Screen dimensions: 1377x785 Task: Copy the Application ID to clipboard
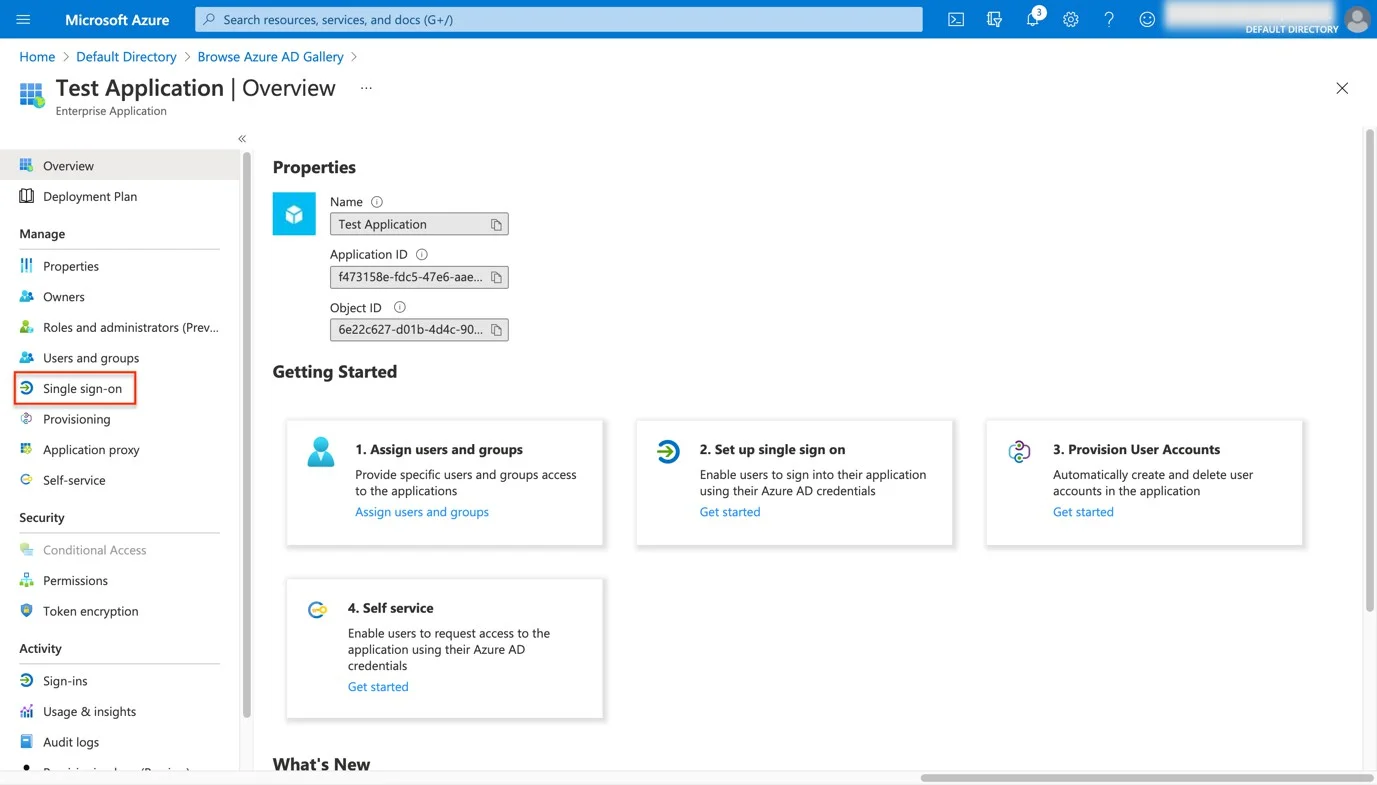(496, 277)
